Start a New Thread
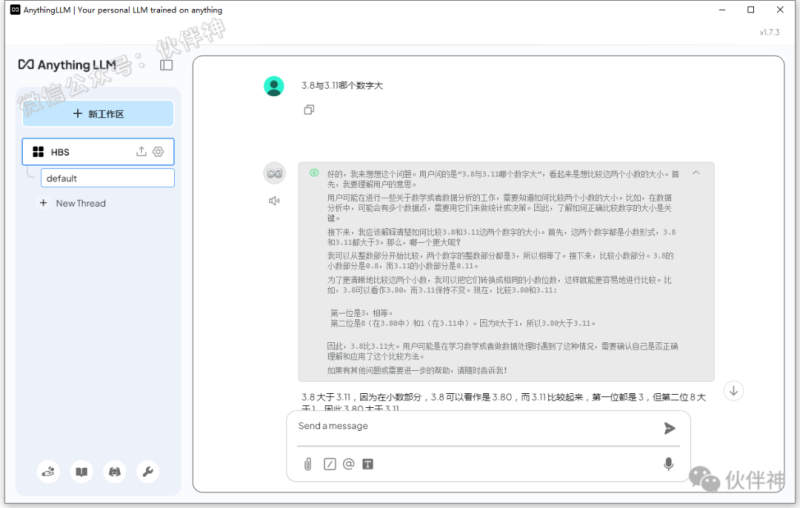 (x=80, y=203)
